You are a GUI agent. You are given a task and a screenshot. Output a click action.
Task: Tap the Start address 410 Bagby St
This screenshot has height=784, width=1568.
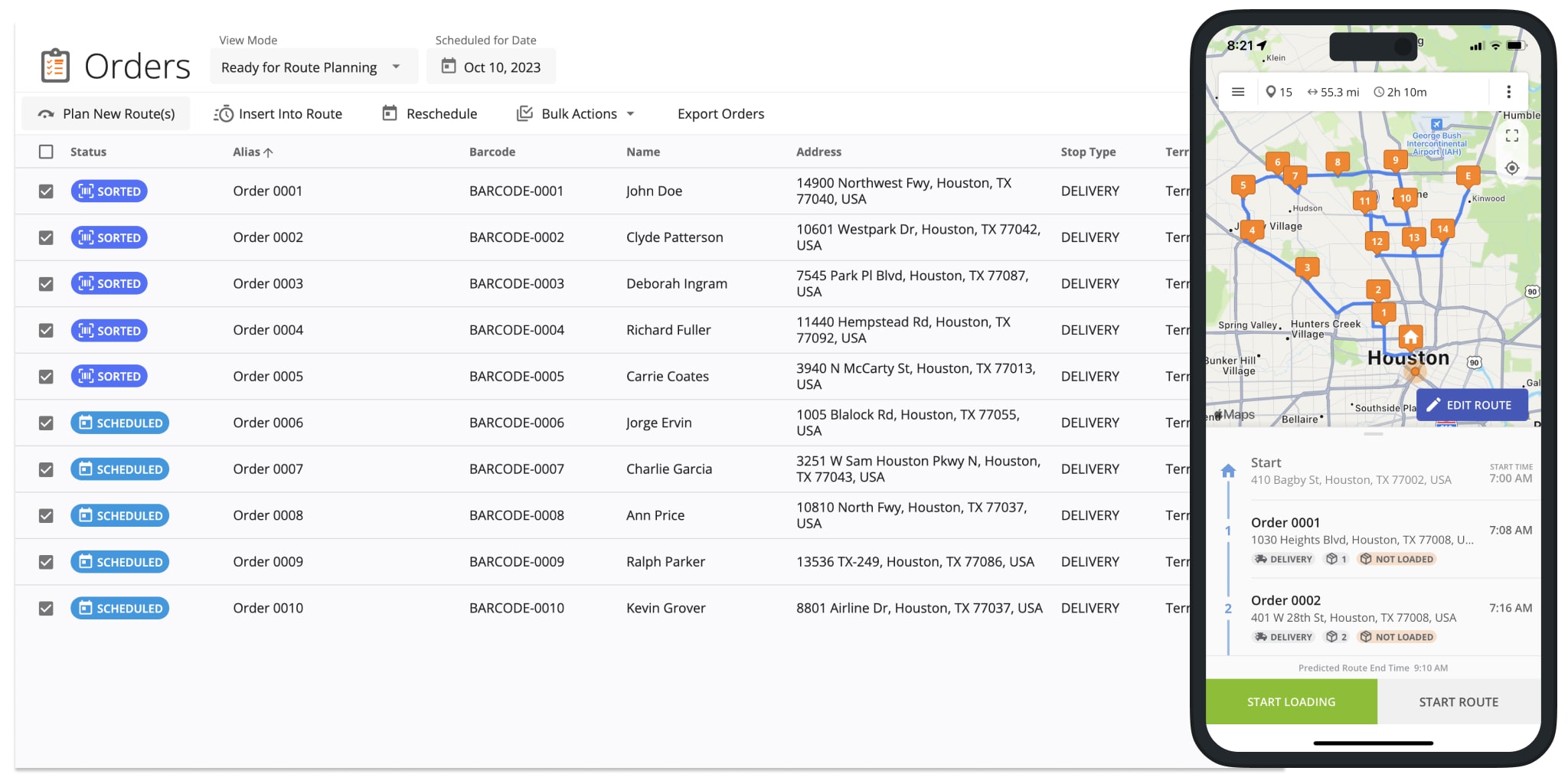coord(1351,480)
